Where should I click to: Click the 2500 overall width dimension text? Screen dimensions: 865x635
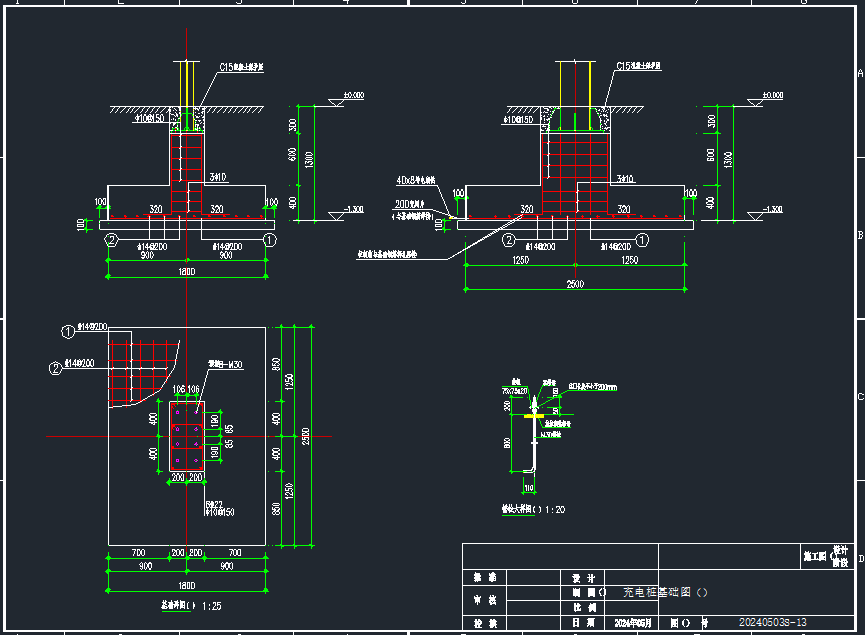(574, 286)
